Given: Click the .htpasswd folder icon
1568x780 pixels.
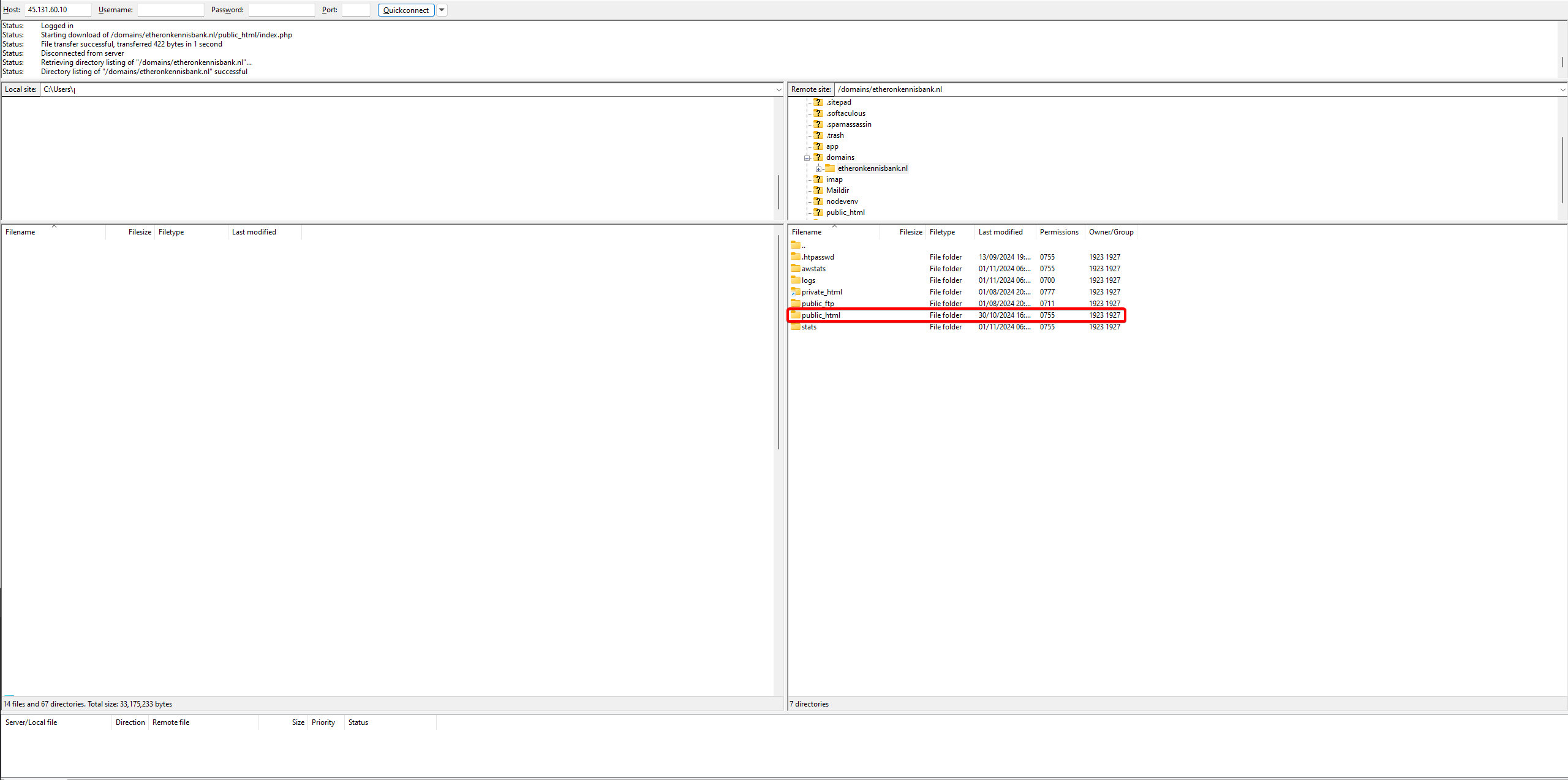Looking at the screenshot, I should tap(796, 257).
